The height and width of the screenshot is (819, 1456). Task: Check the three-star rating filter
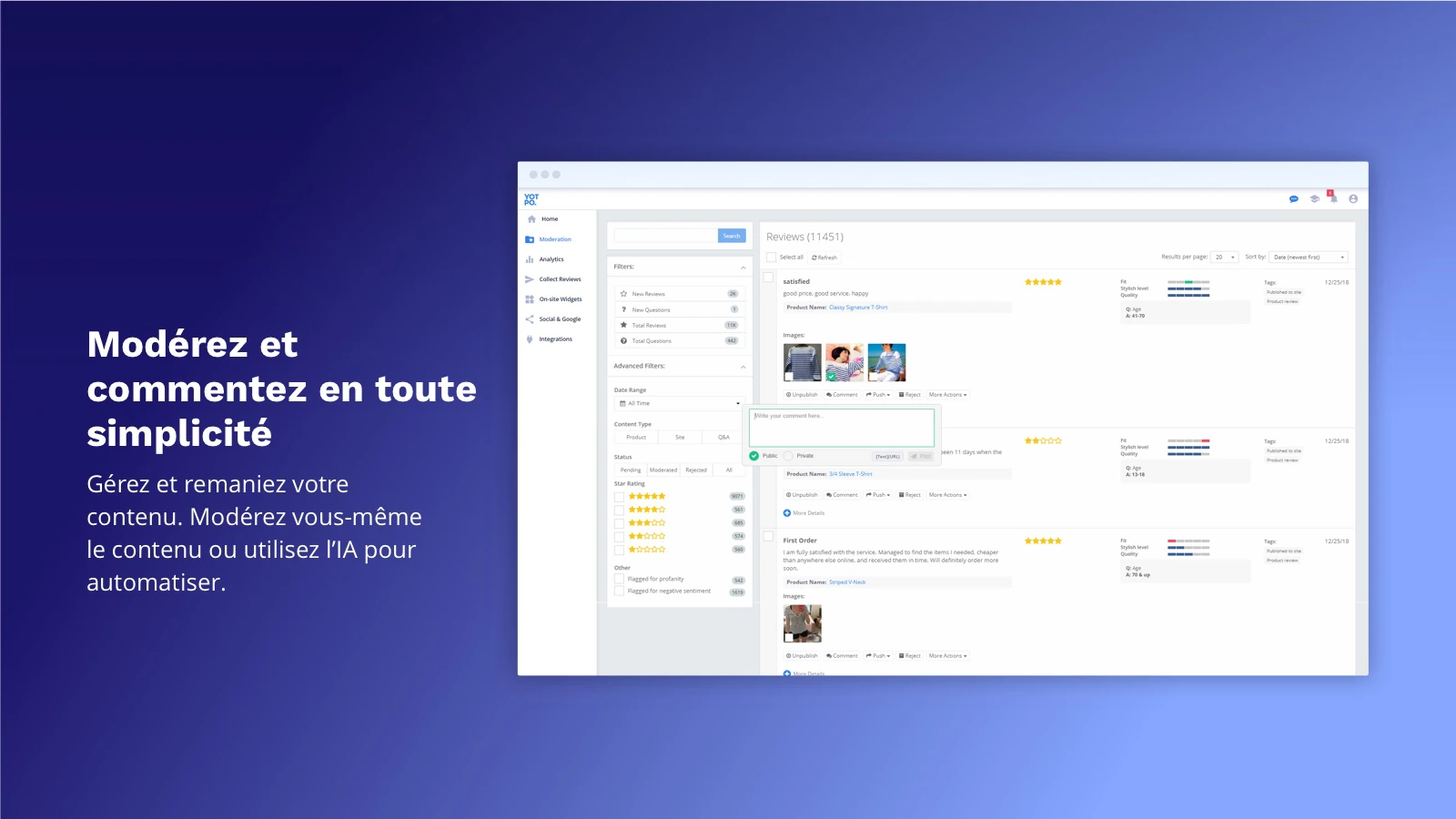[619, 523]
